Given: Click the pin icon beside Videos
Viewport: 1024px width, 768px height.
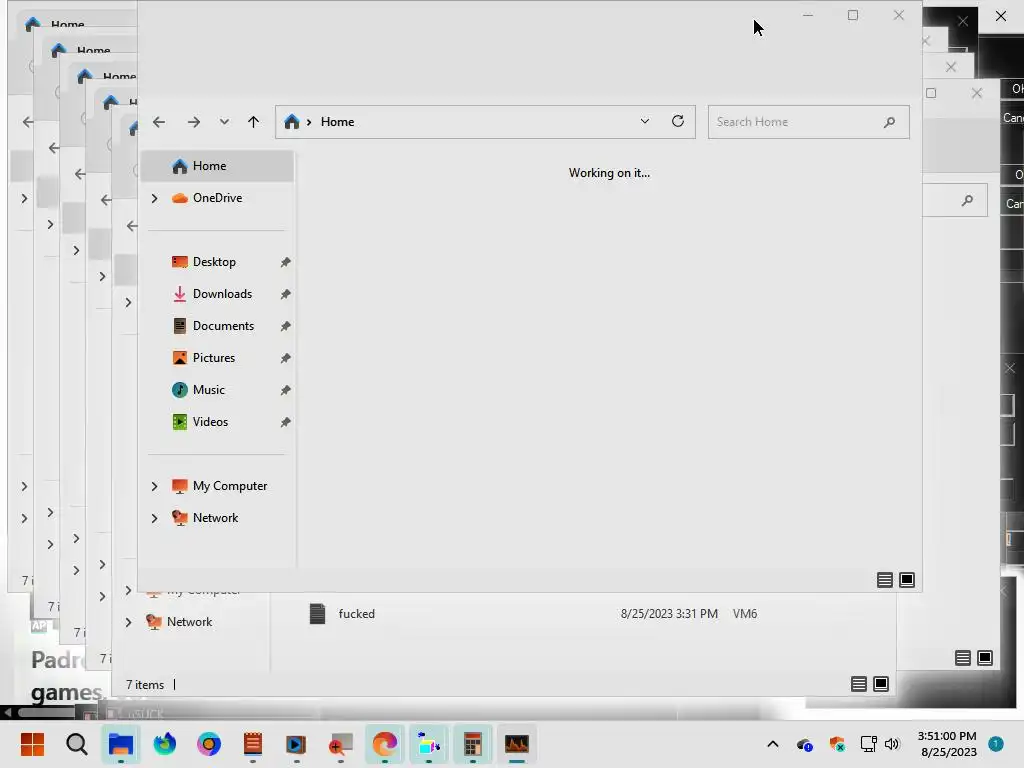Looking at the screenshot, I should [285, 422].
